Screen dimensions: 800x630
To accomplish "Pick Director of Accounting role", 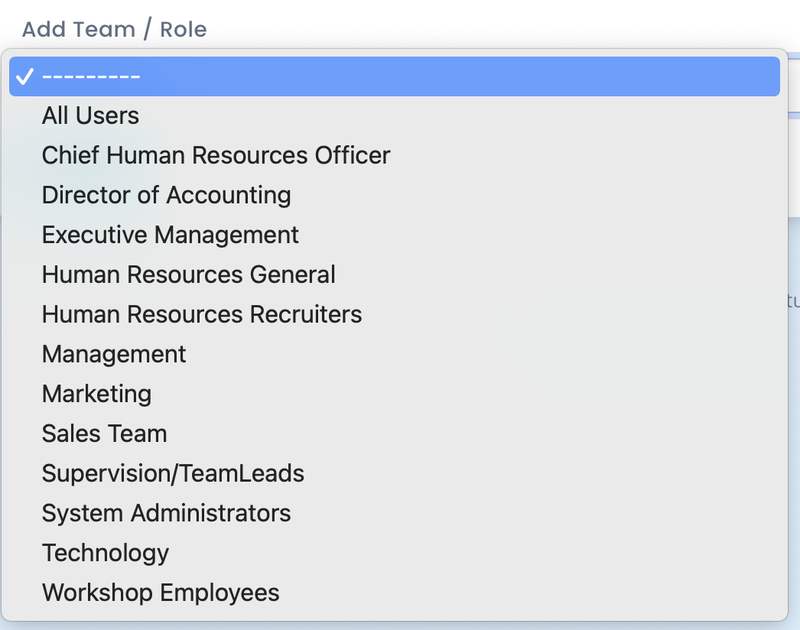I will [166, 195].
